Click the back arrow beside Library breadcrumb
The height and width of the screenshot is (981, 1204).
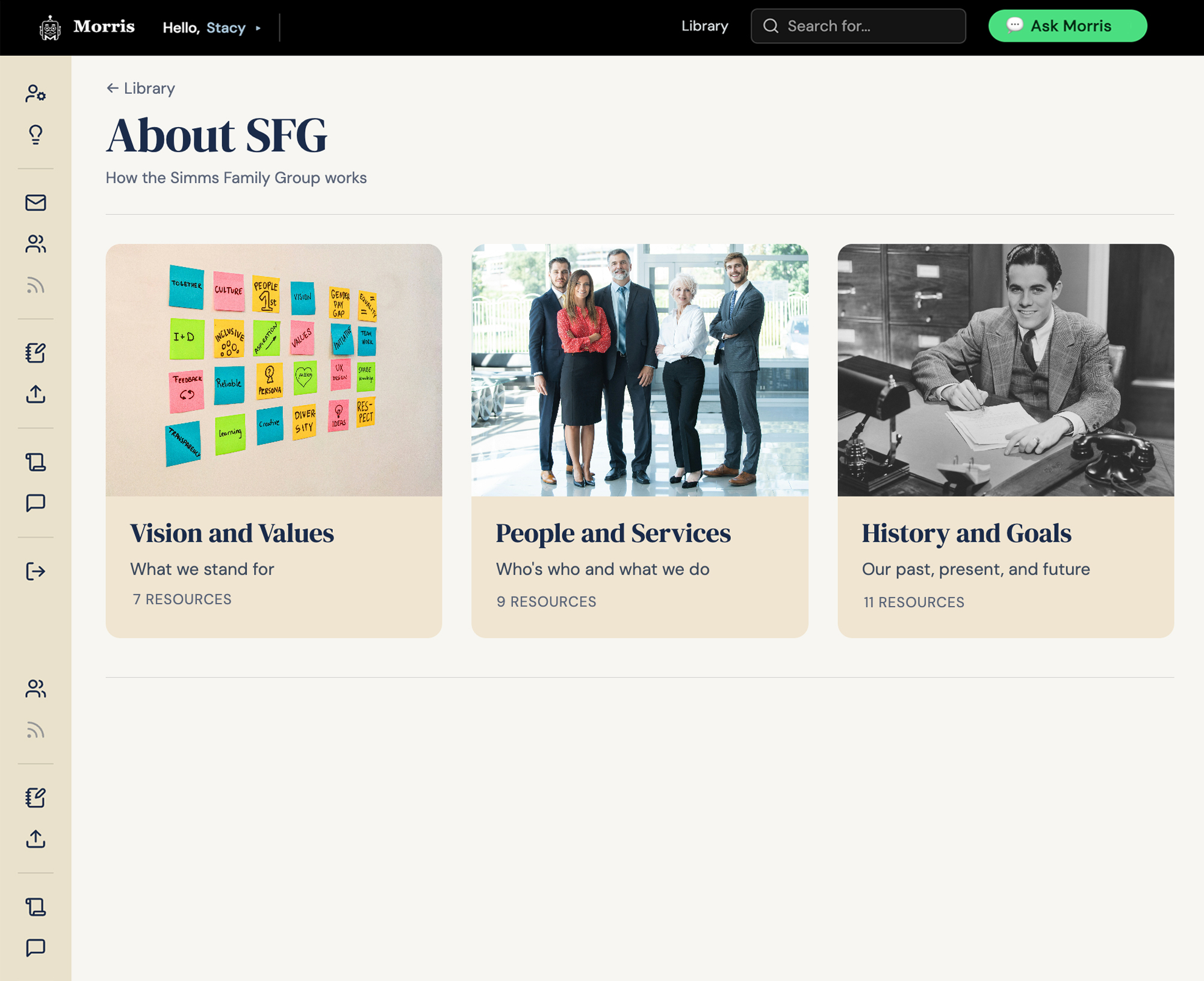click(x=112, y=88)
